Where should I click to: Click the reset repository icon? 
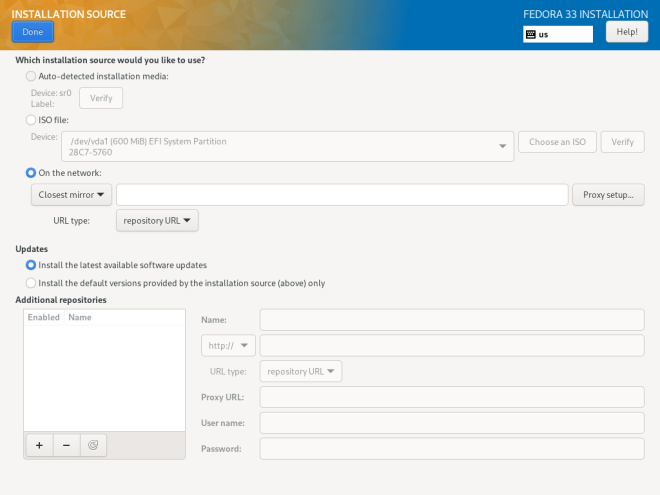[93, 445]
